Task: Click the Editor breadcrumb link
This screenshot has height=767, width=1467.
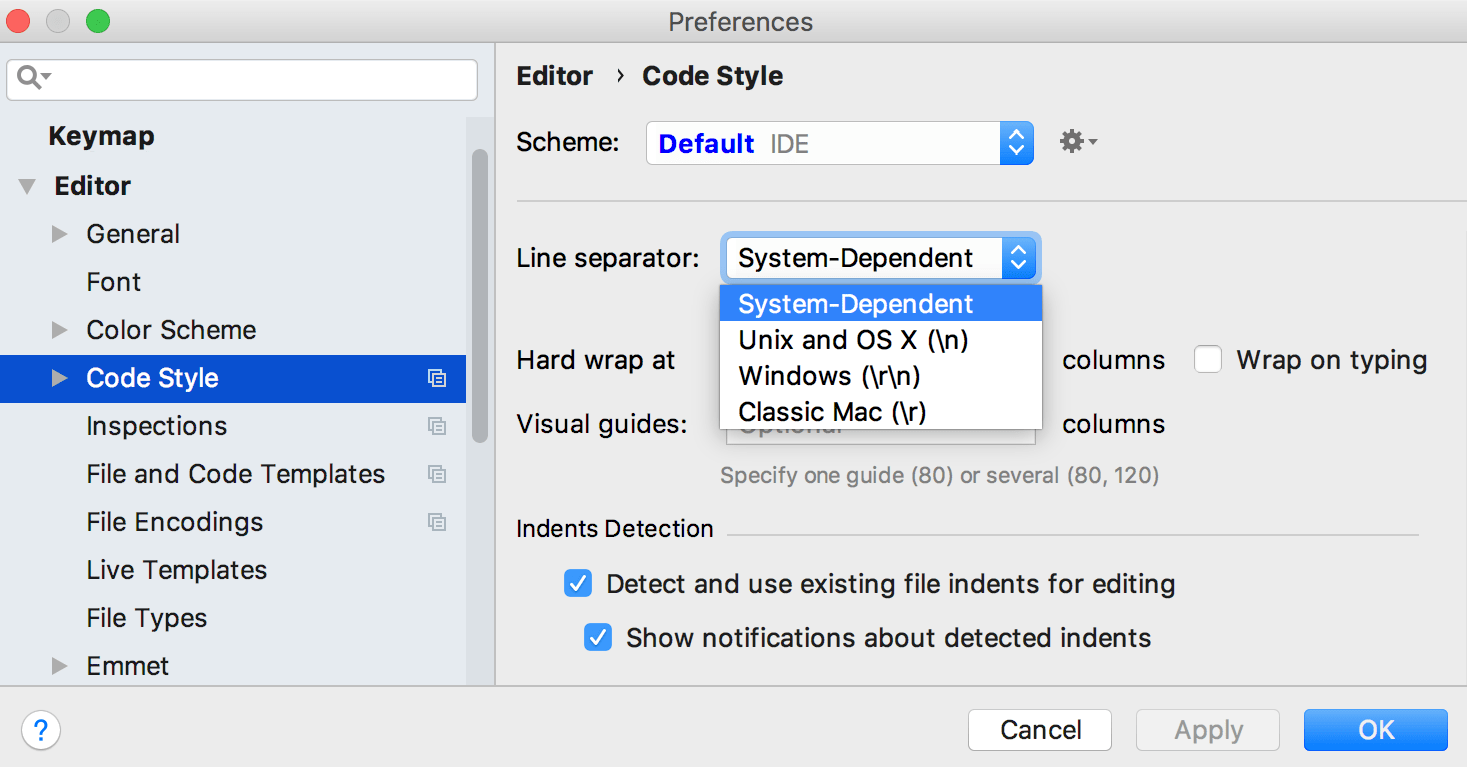Action: click(554, 76)
